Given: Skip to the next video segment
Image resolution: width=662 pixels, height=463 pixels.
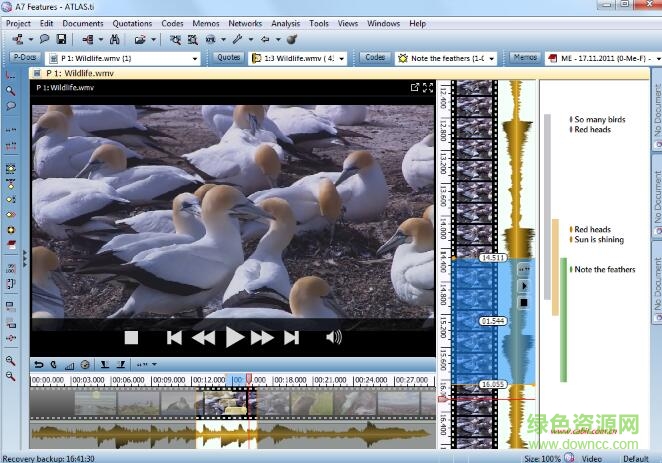Looking at the screenshot, I should (x=291, y=338).
